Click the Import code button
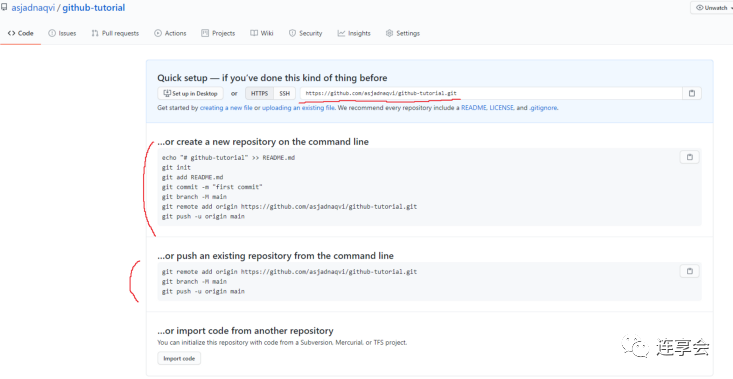The height and width of the screenshot is (379, 733). coord(179,358)
